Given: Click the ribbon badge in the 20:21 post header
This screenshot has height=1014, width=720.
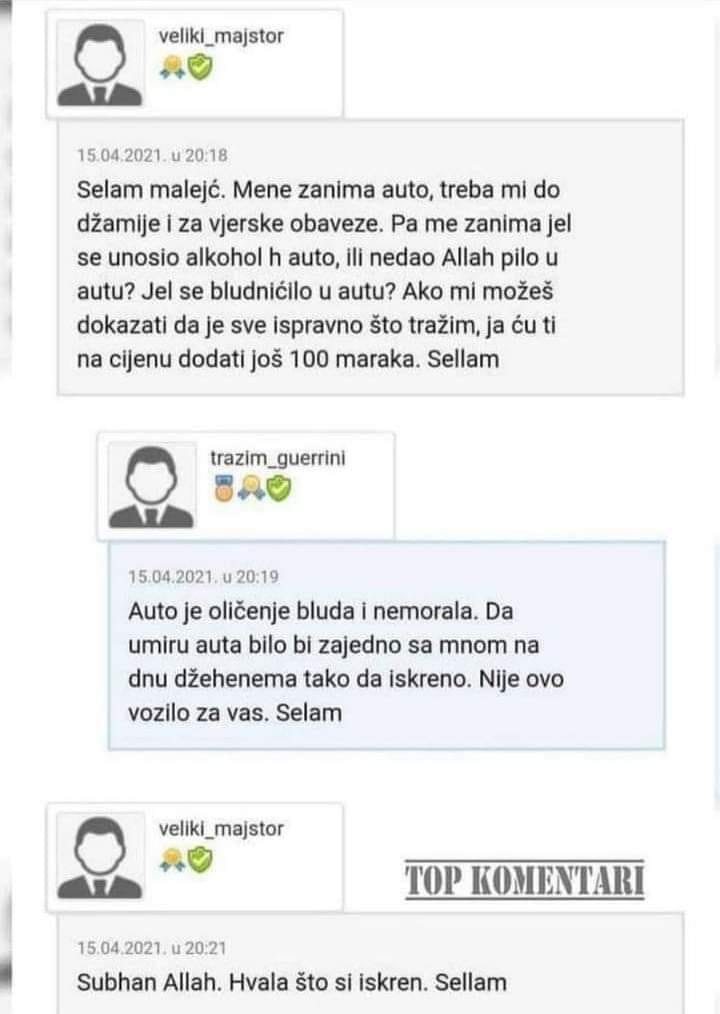Looking at the screenshot, I should tap(172, 858).
